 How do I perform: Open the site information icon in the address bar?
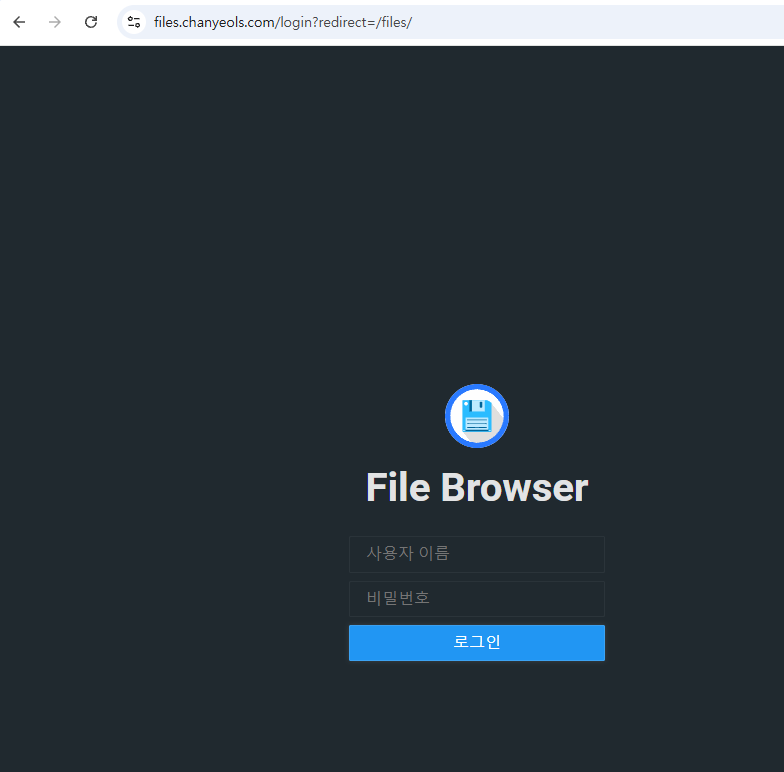[134, 22]
